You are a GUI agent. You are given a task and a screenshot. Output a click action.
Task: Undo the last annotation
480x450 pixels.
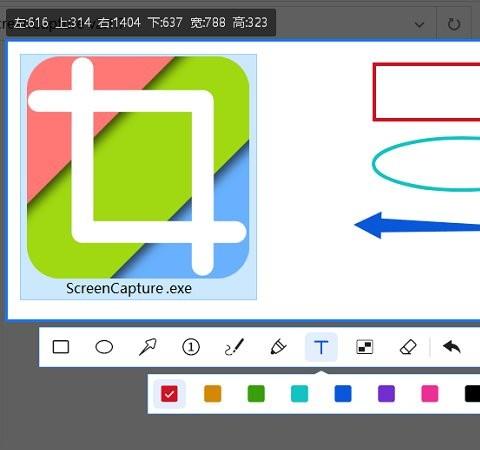point(452,347)
